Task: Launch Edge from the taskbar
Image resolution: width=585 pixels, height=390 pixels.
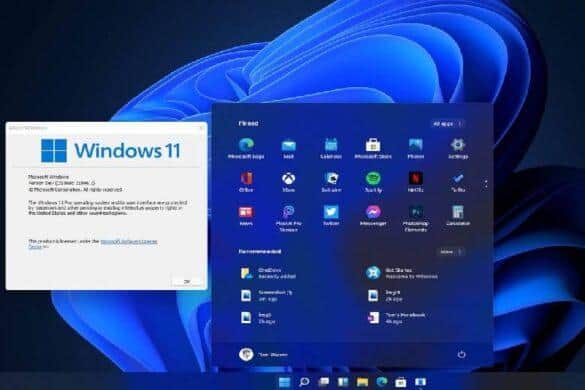Action: click(382, 382)
